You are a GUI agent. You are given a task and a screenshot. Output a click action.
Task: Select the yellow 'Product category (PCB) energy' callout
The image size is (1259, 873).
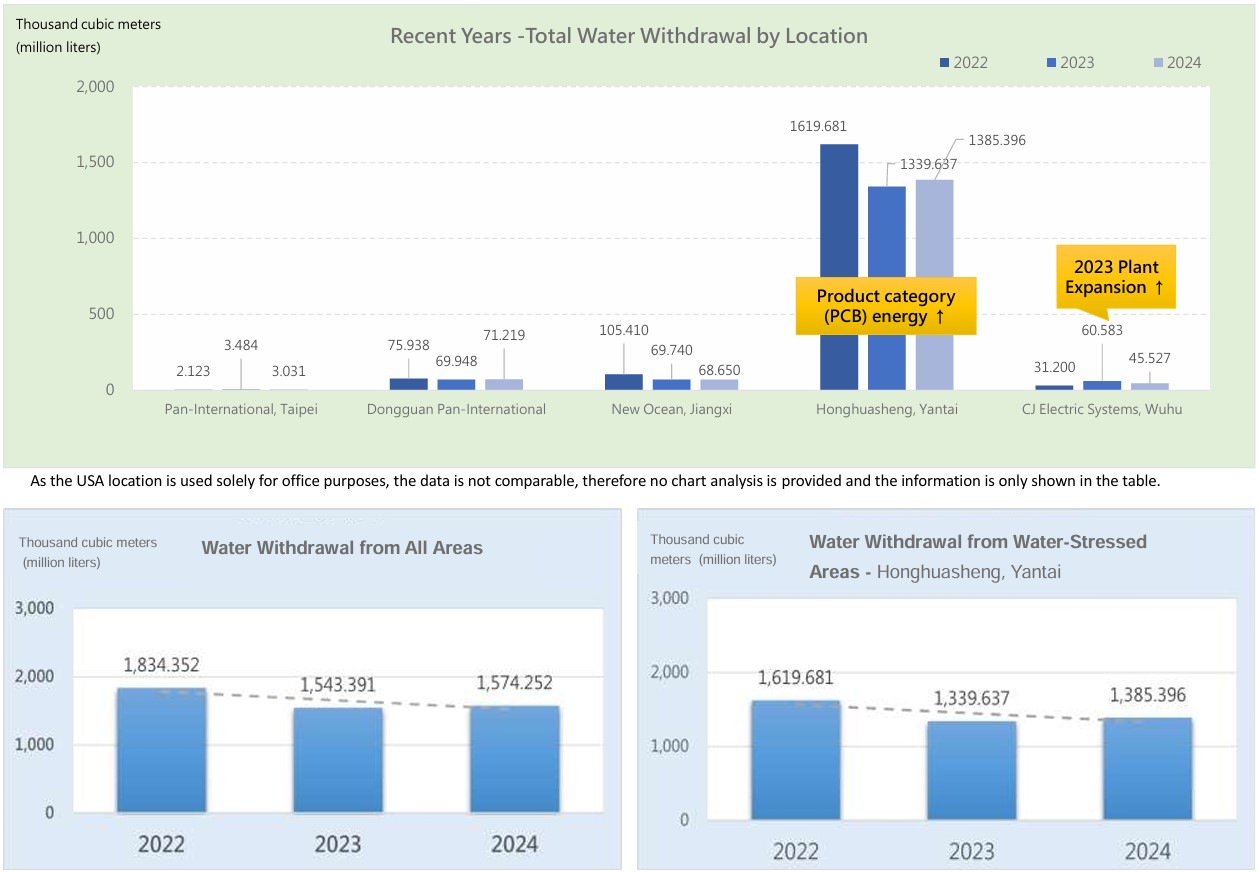pos(885,306)
